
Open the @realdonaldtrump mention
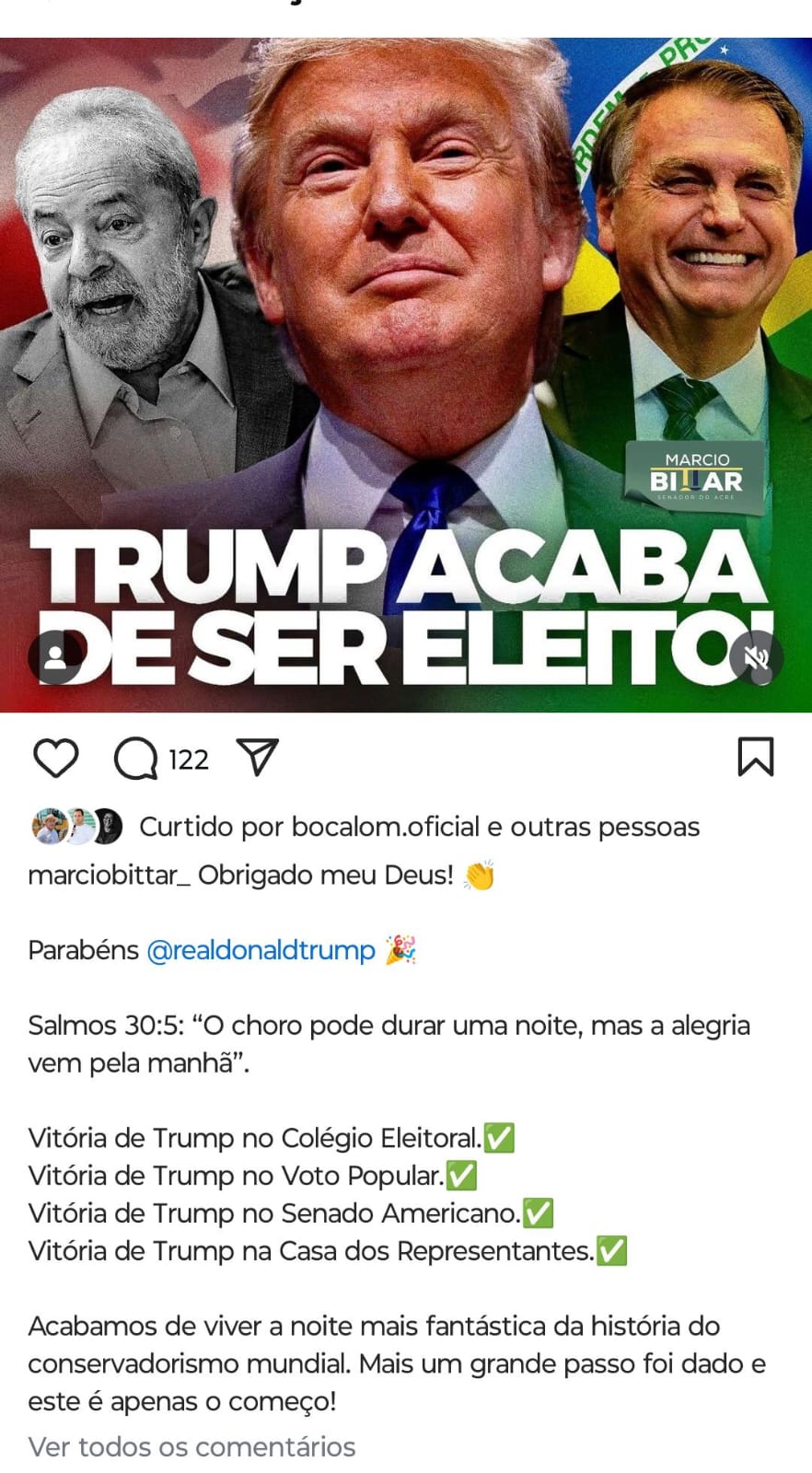261,950
